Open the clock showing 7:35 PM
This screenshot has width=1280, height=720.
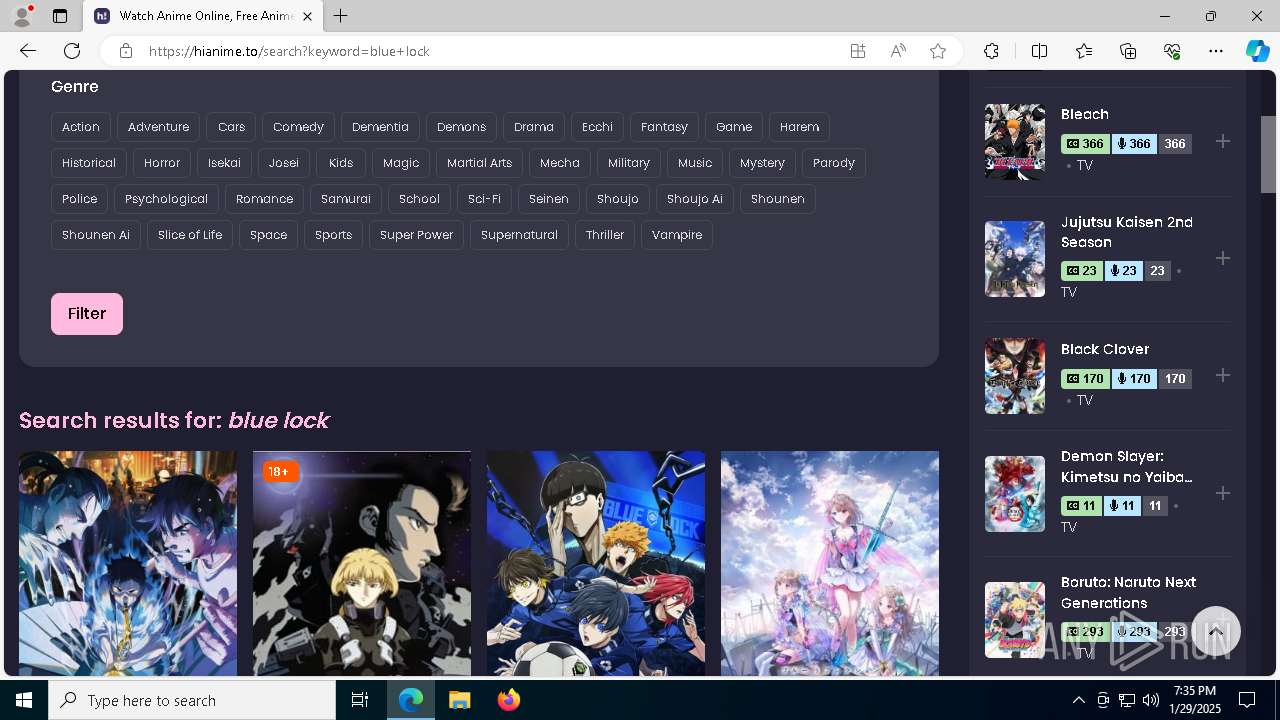coord(1195,700)
